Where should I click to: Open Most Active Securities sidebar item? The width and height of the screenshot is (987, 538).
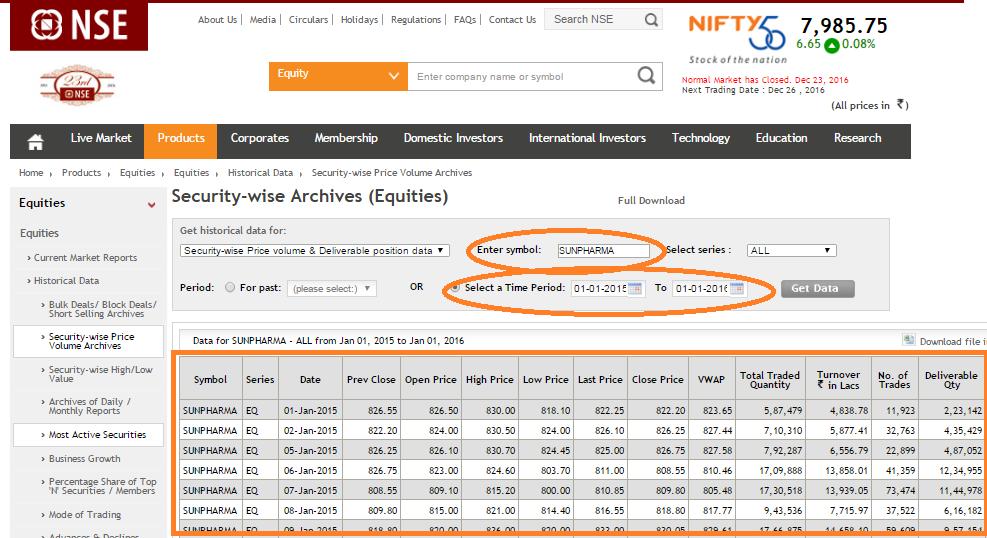(98, 434)
